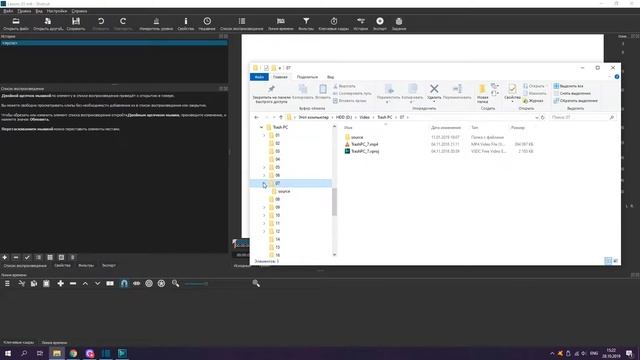Viewport: 640px width, 360px height.
Task: Click Explorer search input field
Action: 581,118
